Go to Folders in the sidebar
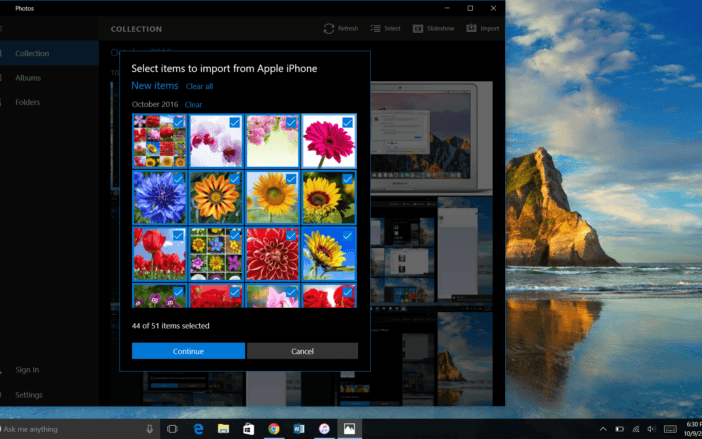 click(28, 102)
